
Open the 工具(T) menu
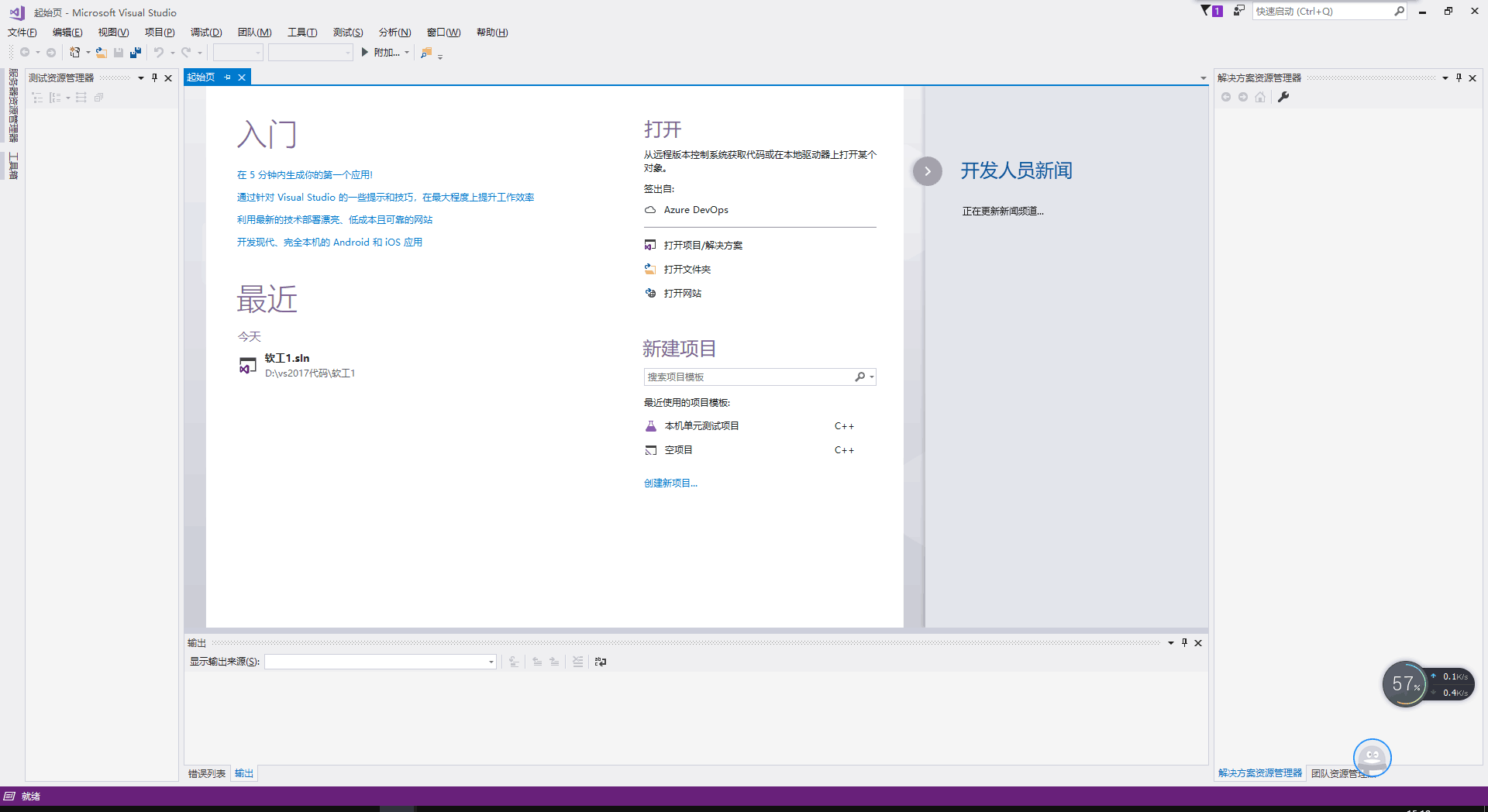pyautogui.click(x=302, y=33)
